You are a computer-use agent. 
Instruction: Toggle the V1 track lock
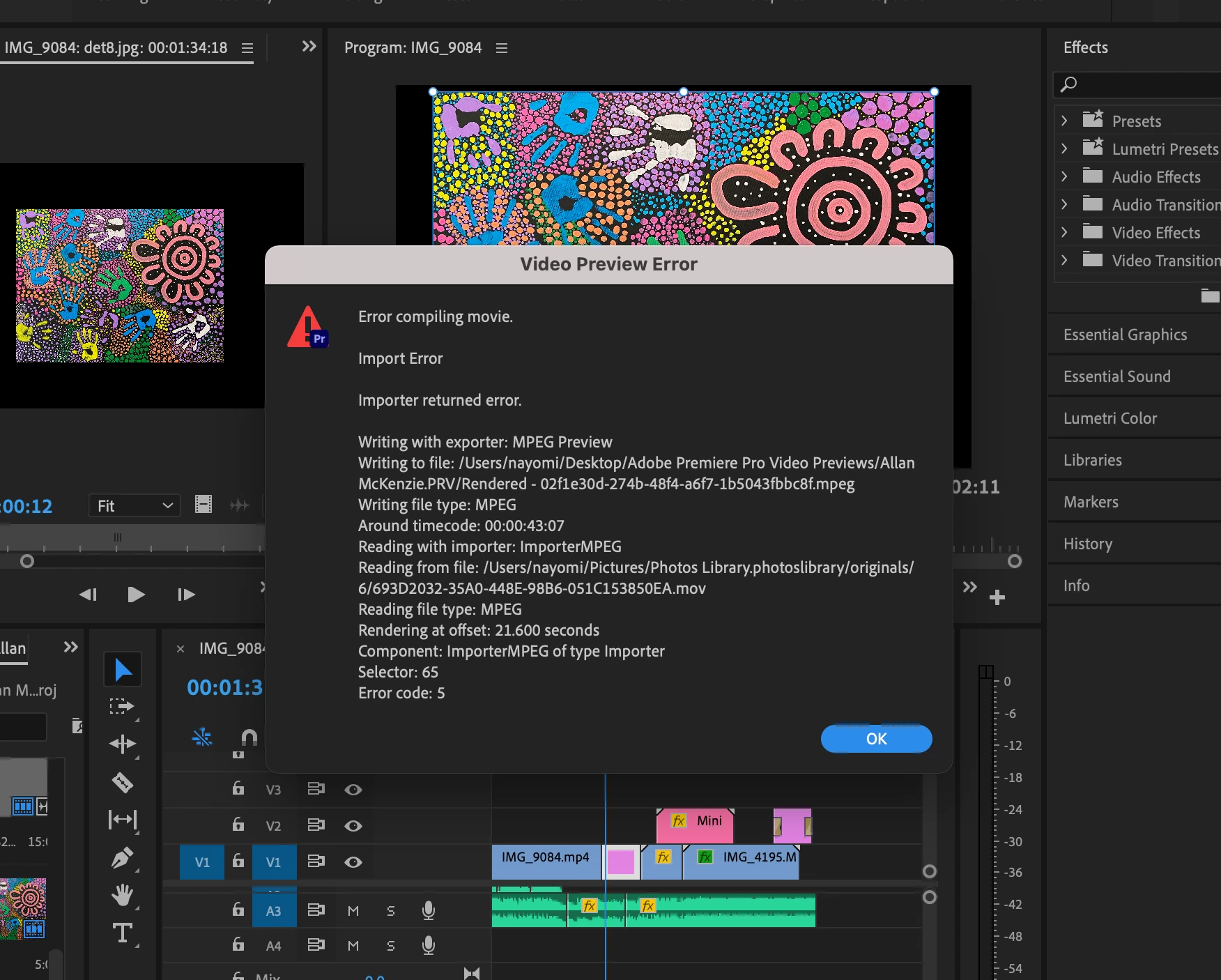(238, 861)
